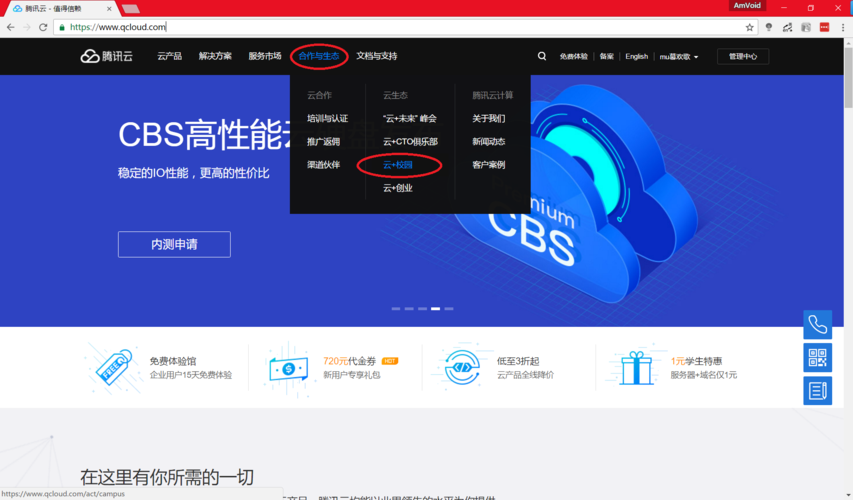This screenshot has width=853, height=500.
Task: Click the 免费体验 link
Action: click(573, 57)
